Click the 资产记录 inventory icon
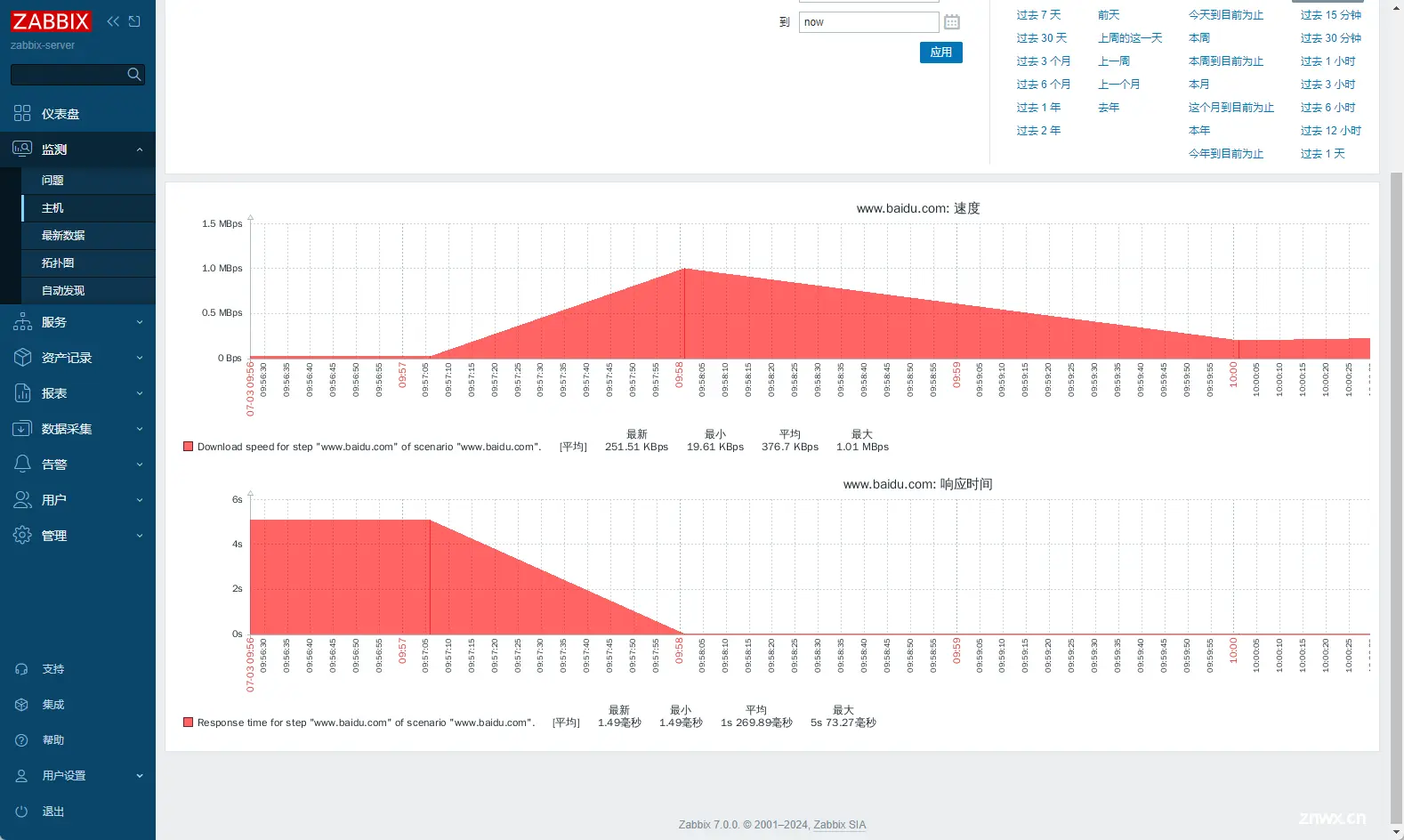This screenshot has width=1404, height=840. coord(22,358)
